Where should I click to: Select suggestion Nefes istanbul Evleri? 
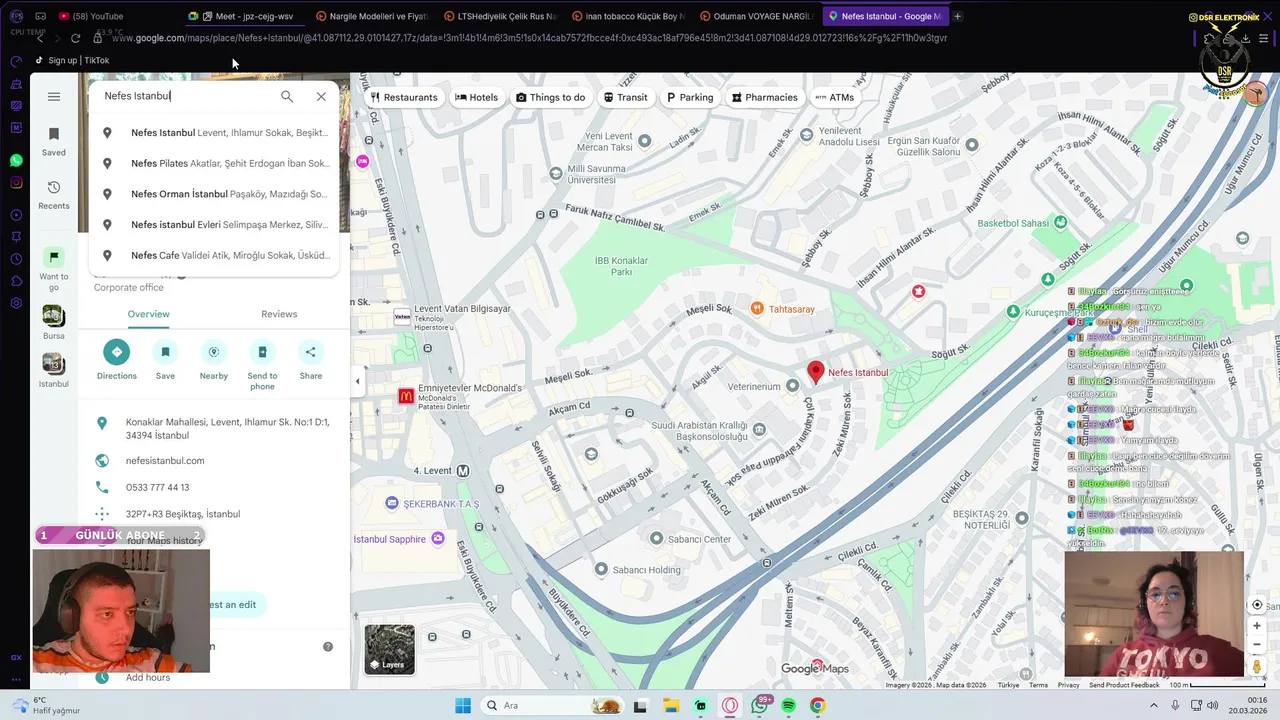coord(214,225)
